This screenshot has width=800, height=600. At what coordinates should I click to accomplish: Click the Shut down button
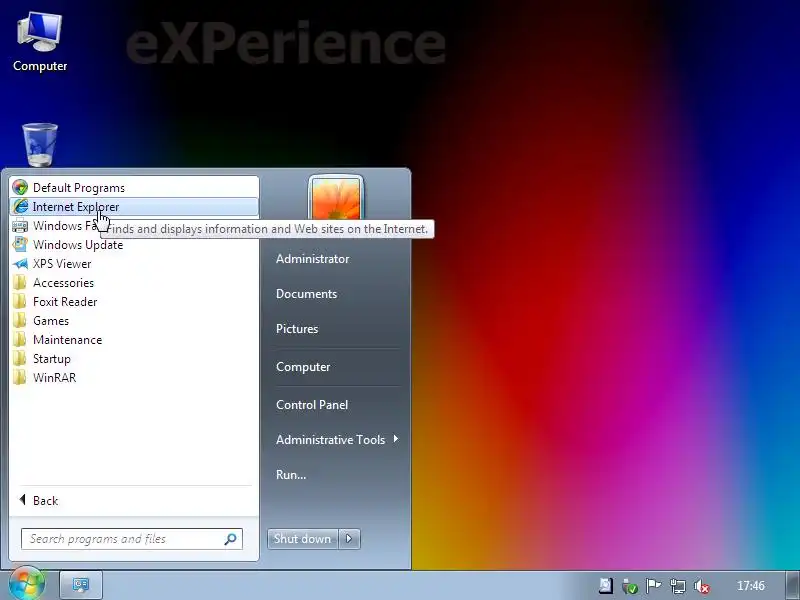[x=303, y=539]
